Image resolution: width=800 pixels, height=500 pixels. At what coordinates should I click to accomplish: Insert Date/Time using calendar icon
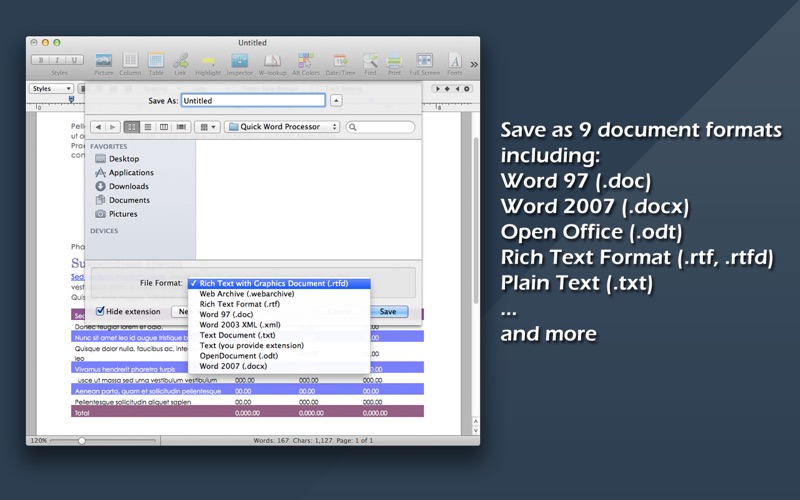(340, 60)
